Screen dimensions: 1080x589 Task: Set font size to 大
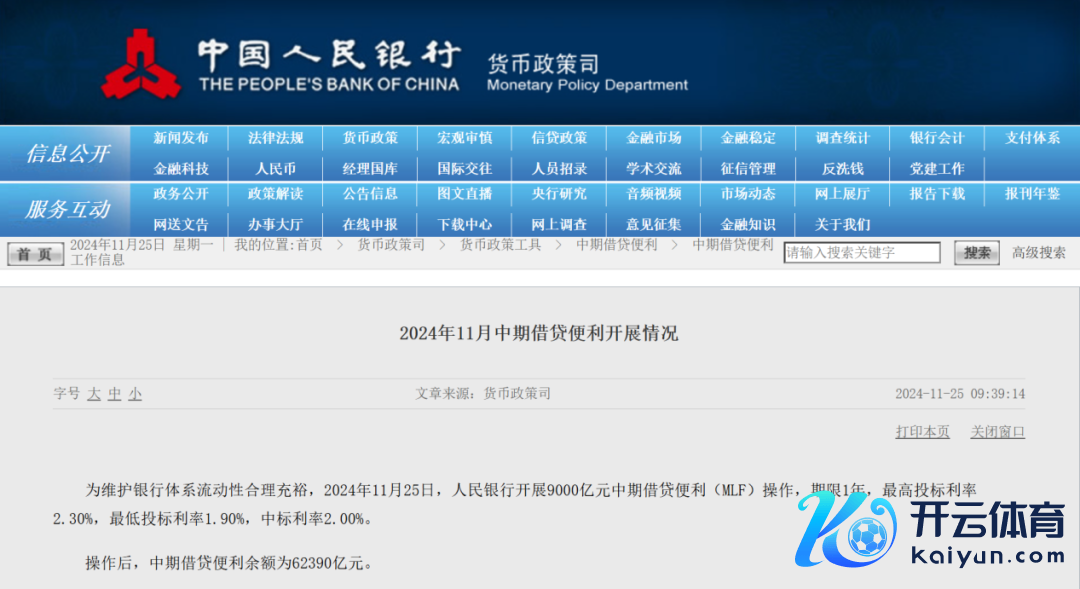point(94,394)
